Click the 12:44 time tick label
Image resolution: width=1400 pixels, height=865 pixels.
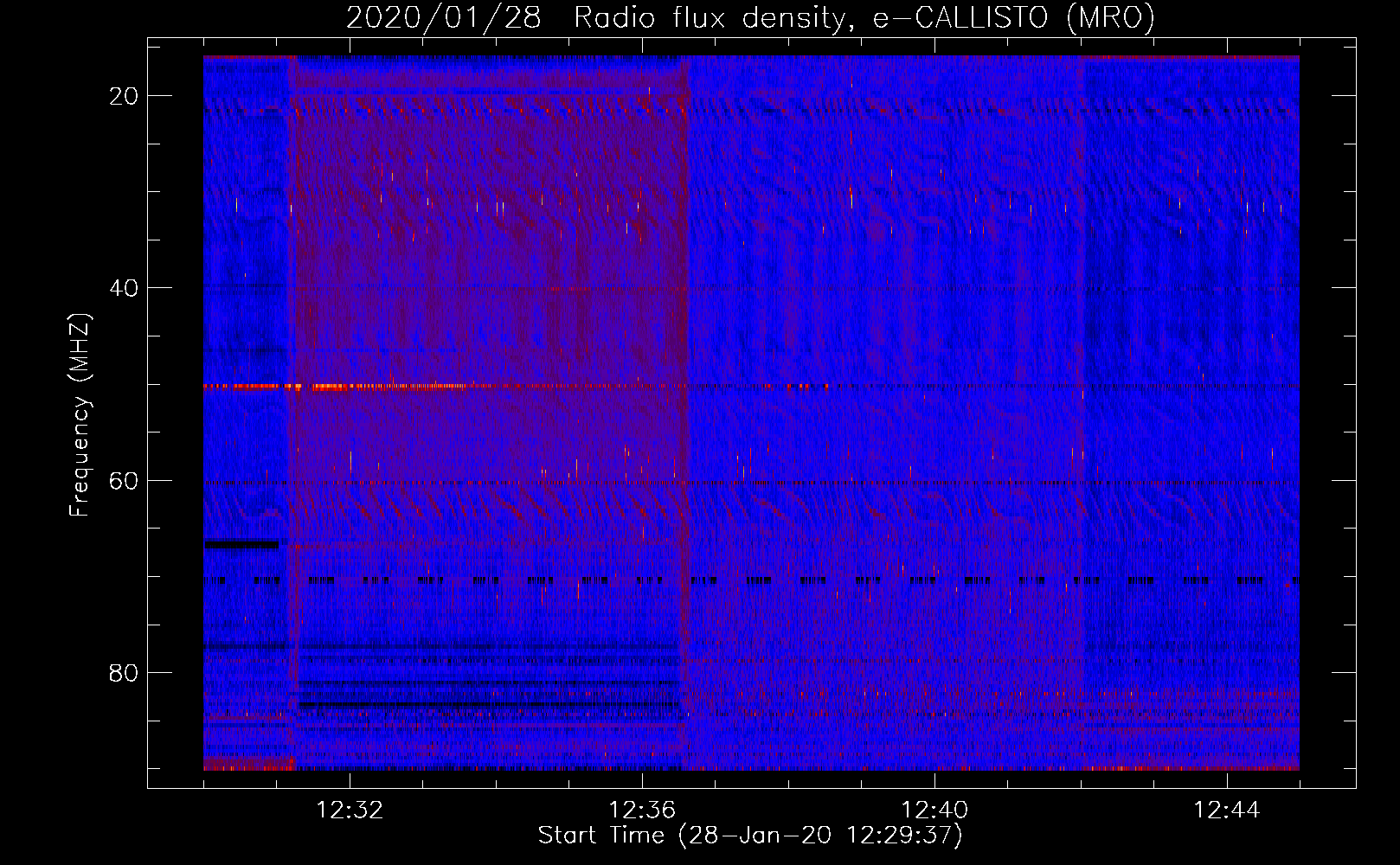click(1227, 811)
